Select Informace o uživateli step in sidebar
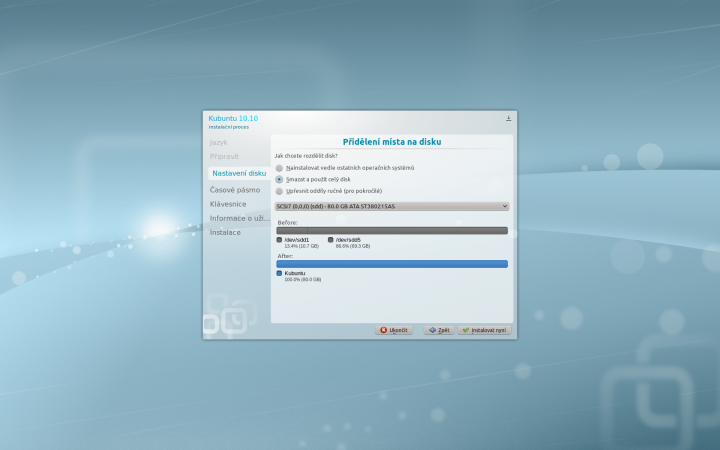 click(240, 218)
